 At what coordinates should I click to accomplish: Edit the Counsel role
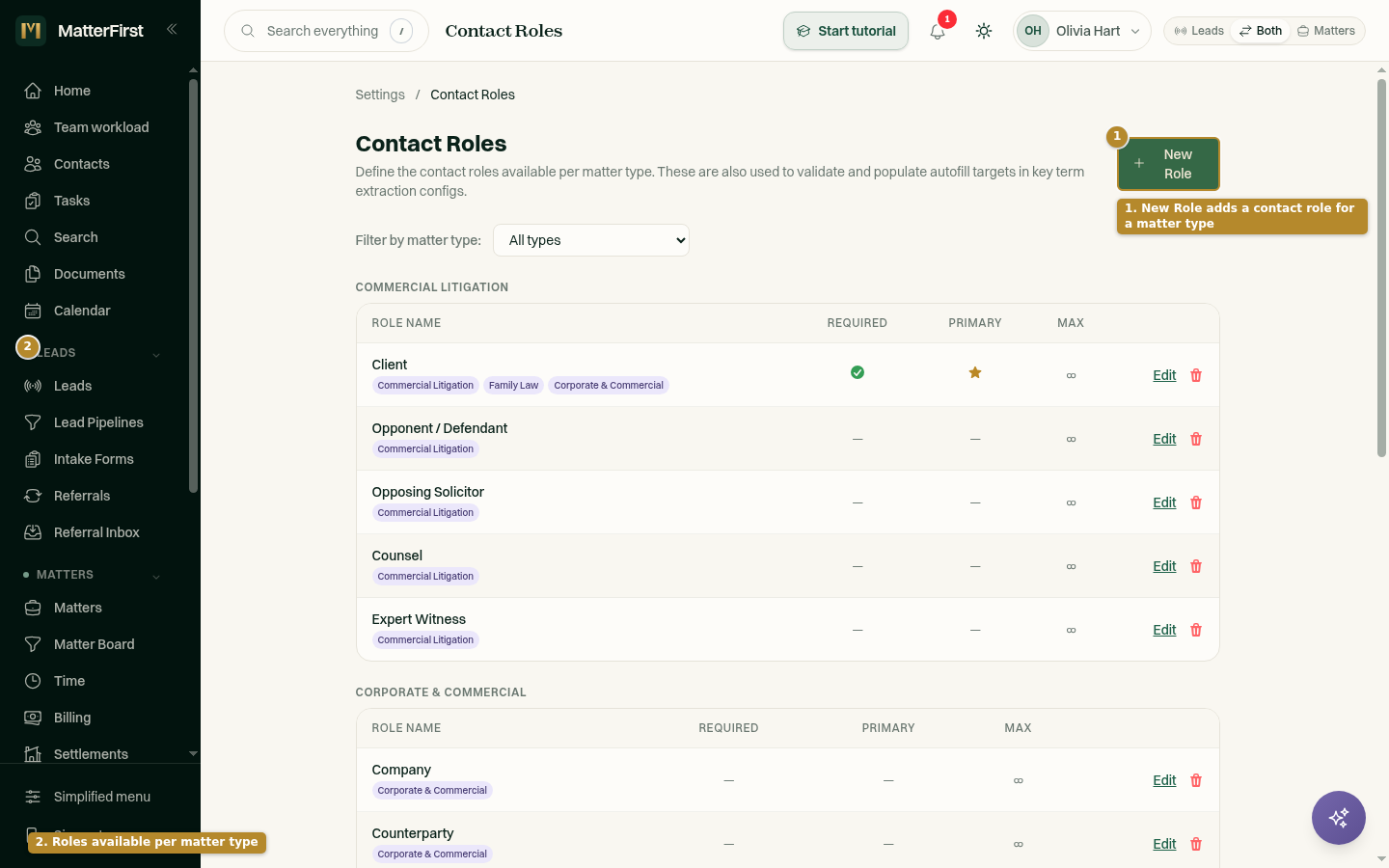[x=1164, y=566]
